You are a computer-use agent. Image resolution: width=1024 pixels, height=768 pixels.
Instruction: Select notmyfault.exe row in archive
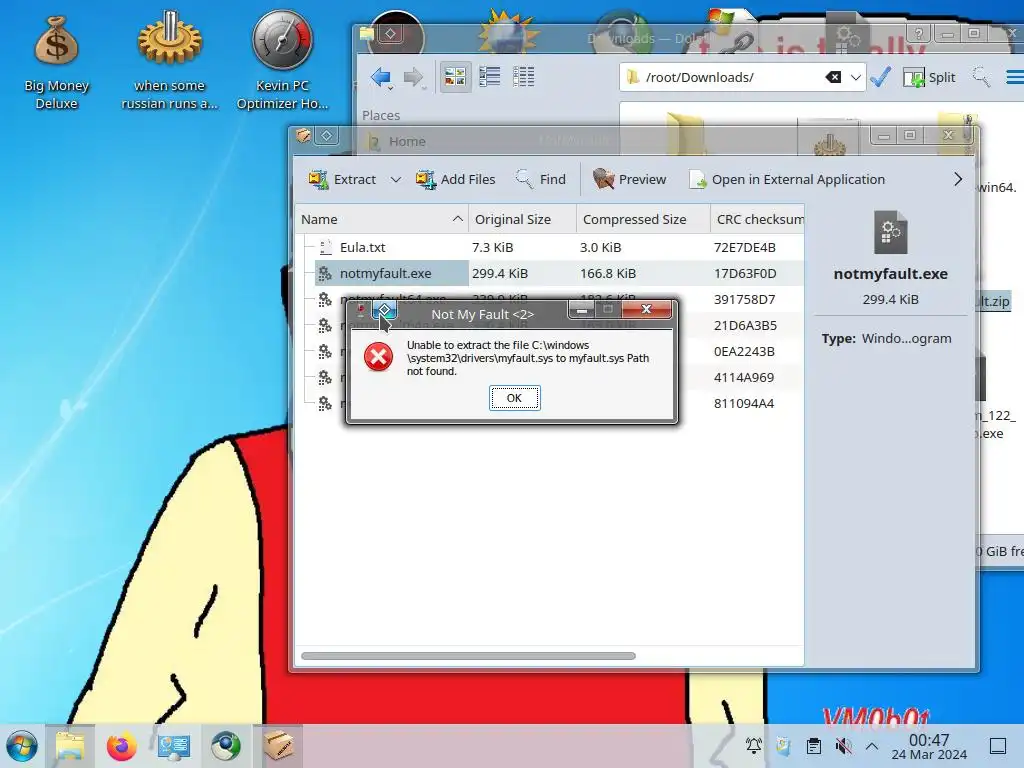pyautogui.click(x=549, y=274)
